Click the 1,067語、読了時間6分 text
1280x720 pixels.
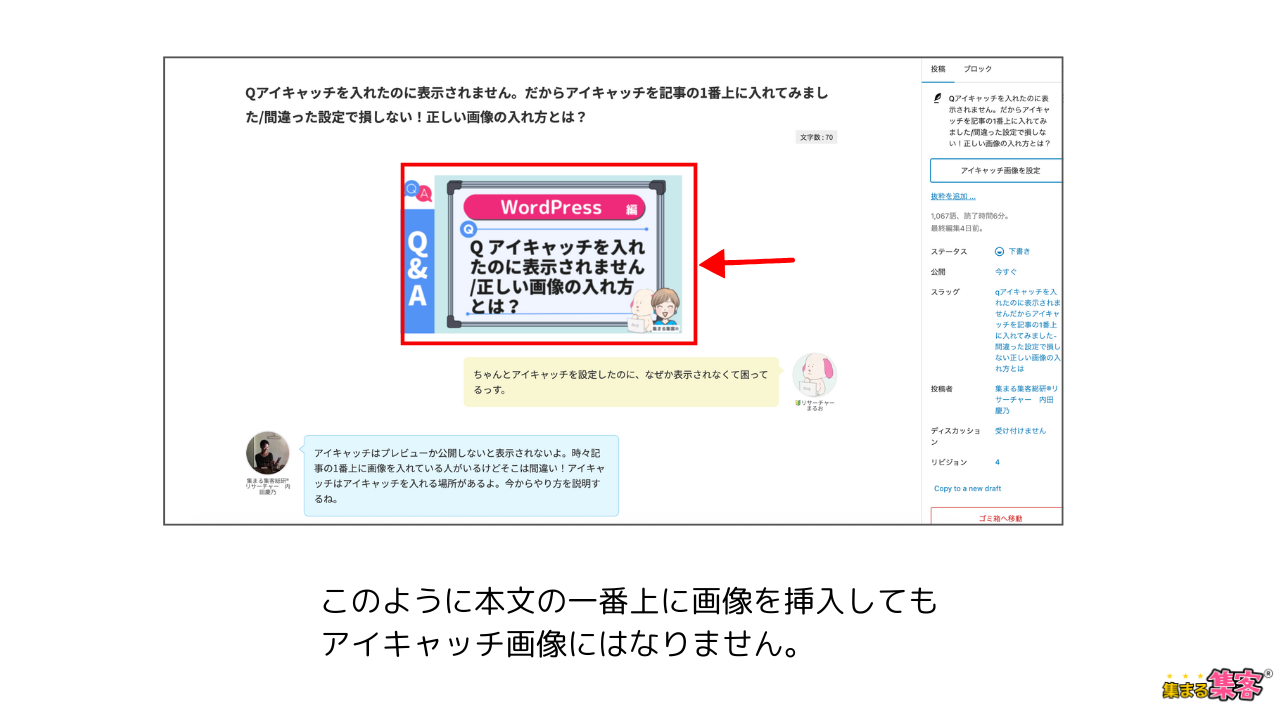tap(970, 216)
